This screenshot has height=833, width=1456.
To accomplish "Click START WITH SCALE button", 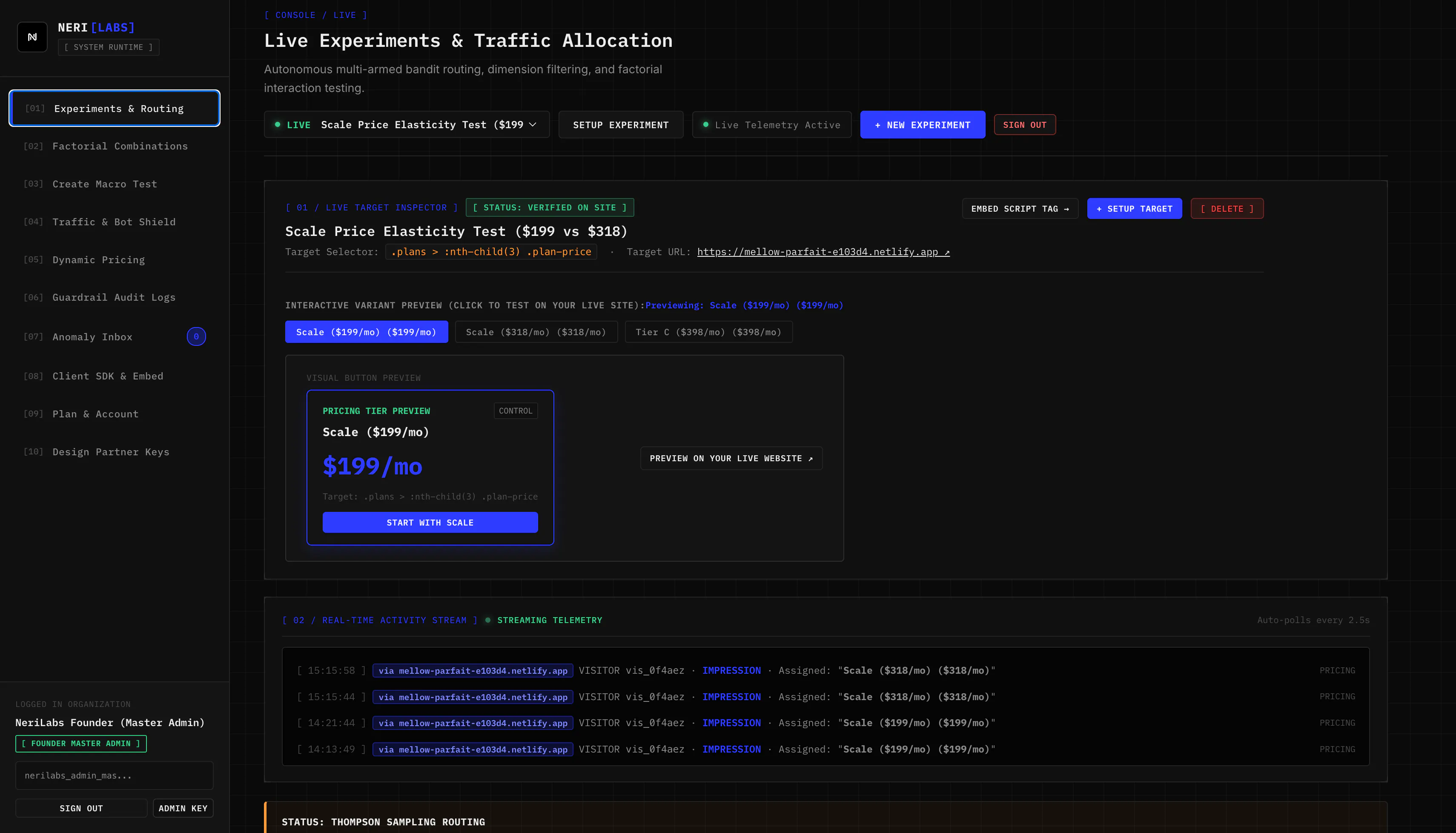I will [x=430, y=523].
